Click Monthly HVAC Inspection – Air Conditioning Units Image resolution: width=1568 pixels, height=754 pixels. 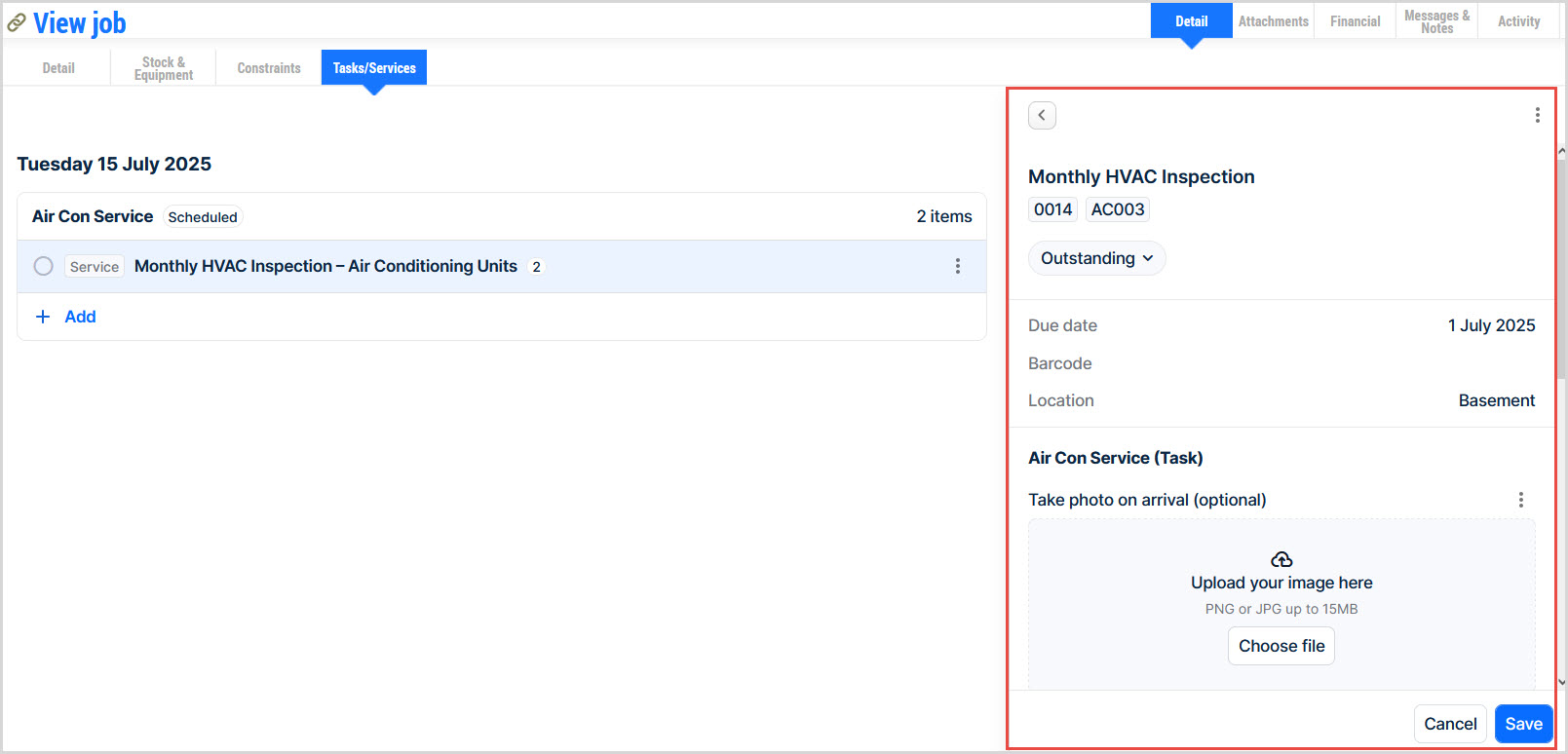point(325,266)
